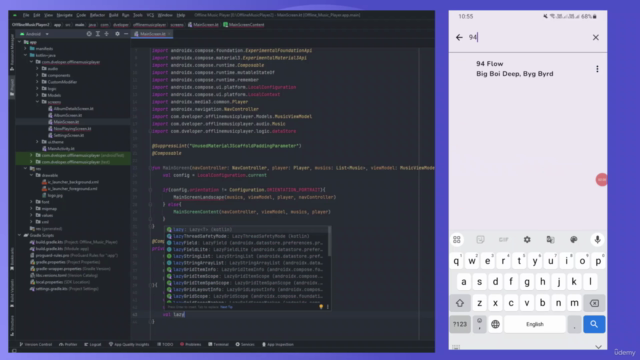
Task: Open the Refactor menu
Action: click(x=98, y=15)
